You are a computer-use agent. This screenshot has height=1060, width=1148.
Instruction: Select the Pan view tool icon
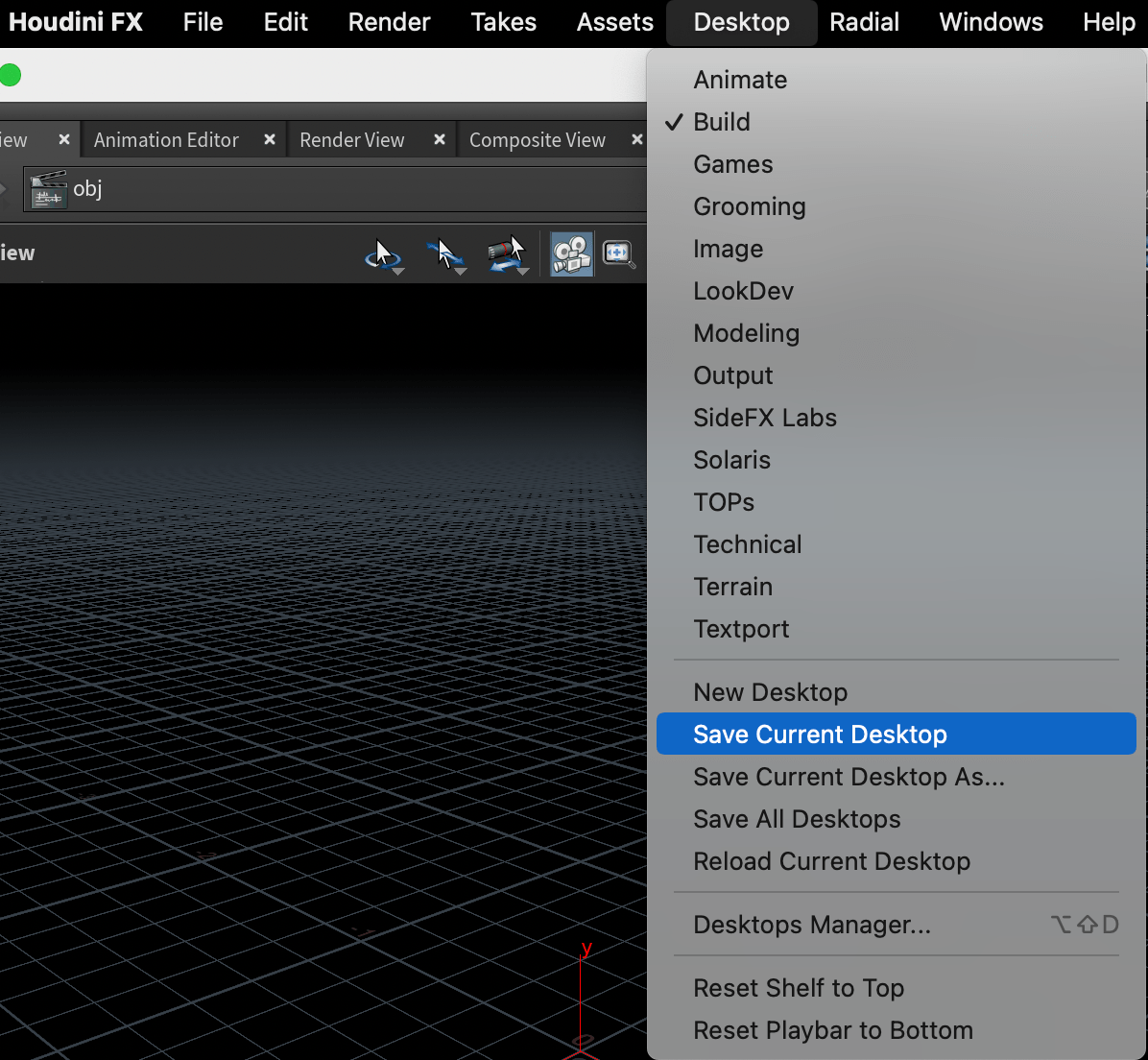pos(444,253)
